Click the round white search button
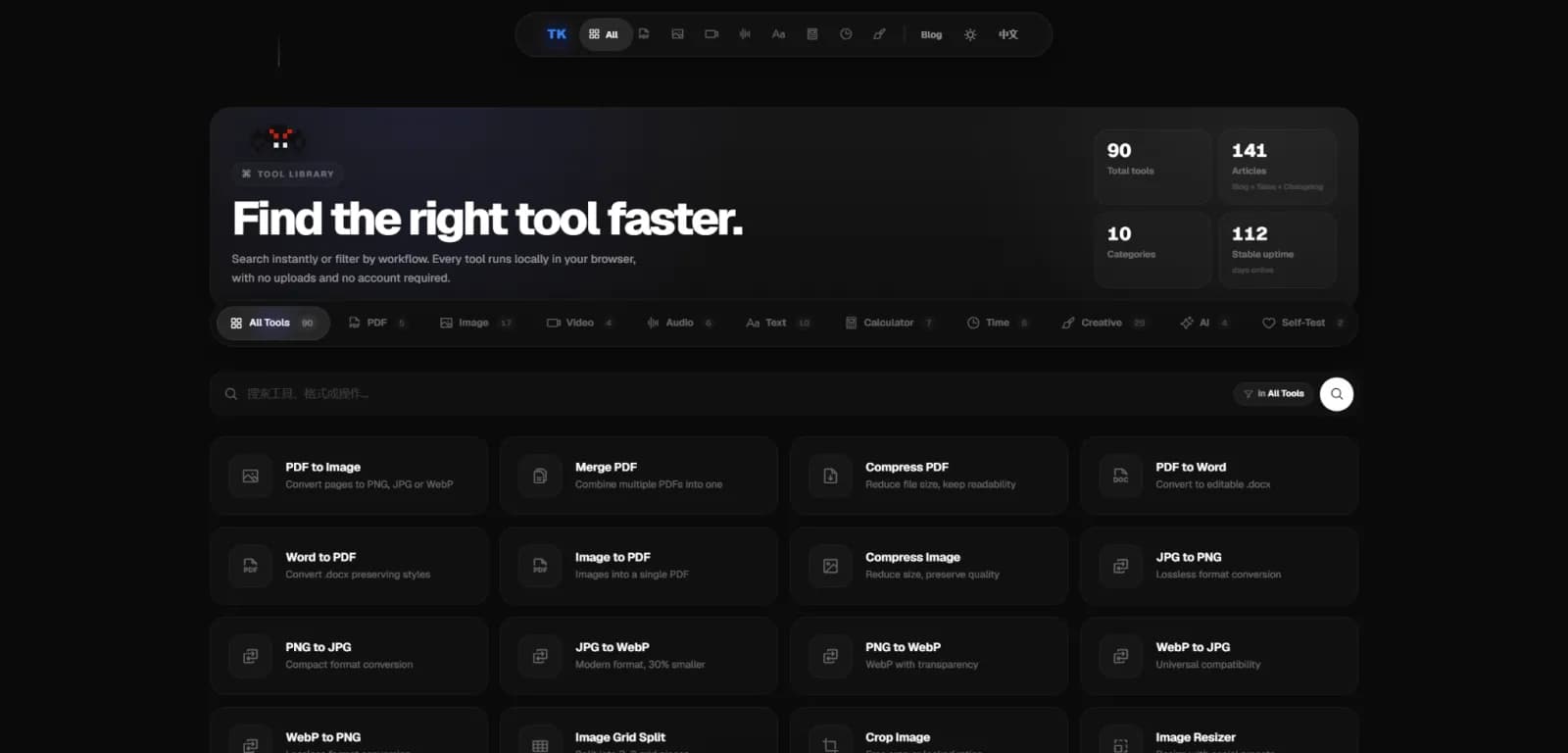Image resolution: width=1568 pixels, height=753 pixels. tap(1337, 394)
